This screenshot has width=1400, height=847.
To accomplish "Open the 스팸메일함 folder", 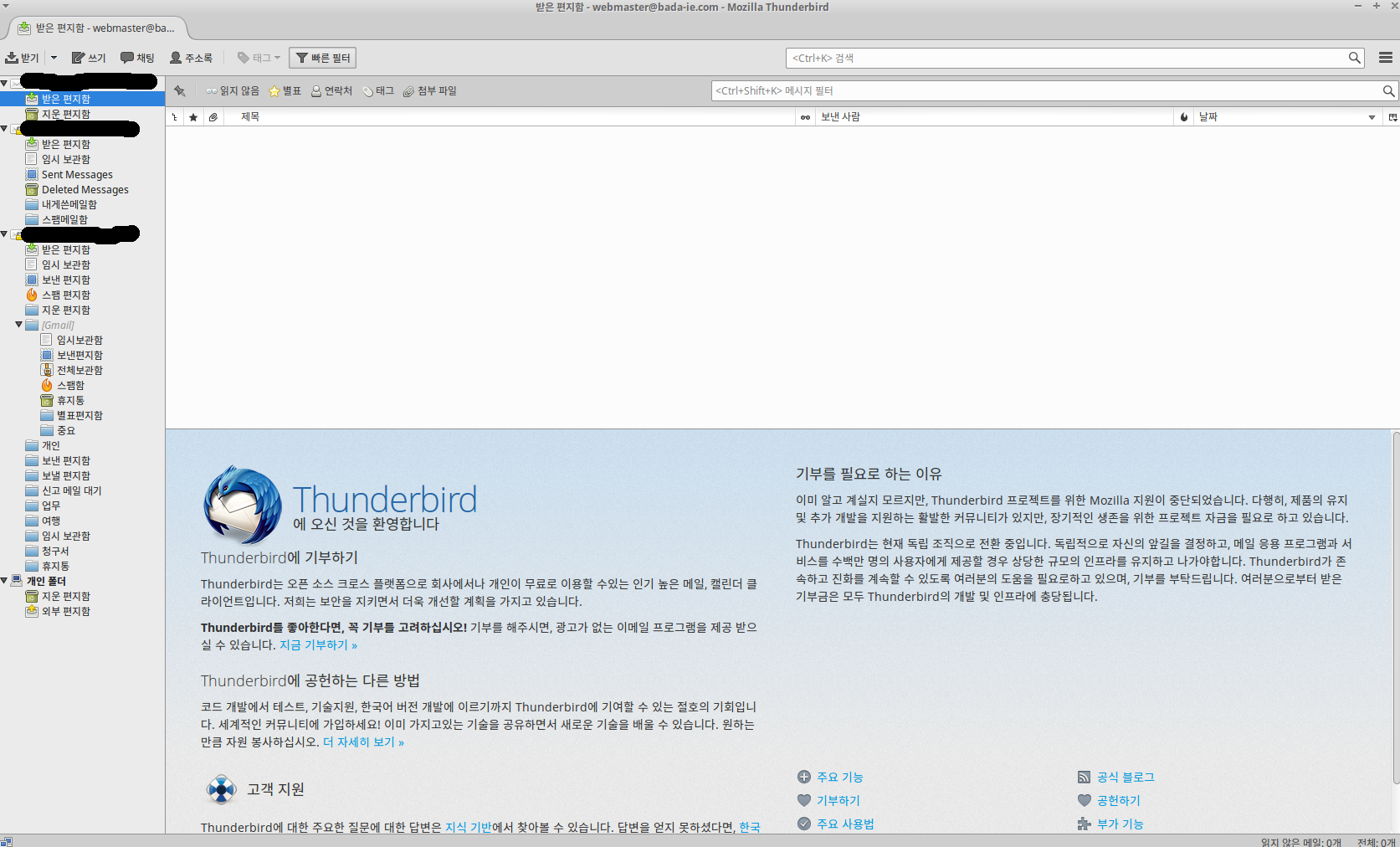I will [x=64, y=220].
